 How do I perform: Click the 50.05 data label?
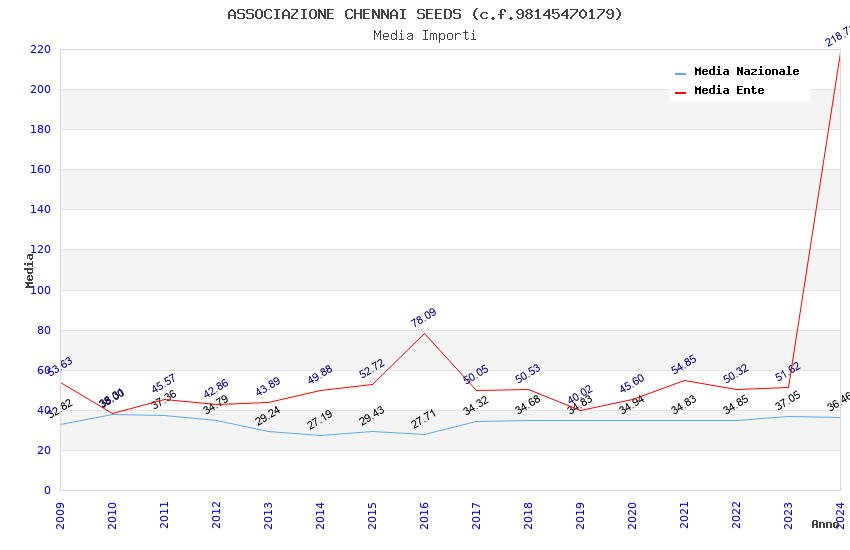coord(476,374)
